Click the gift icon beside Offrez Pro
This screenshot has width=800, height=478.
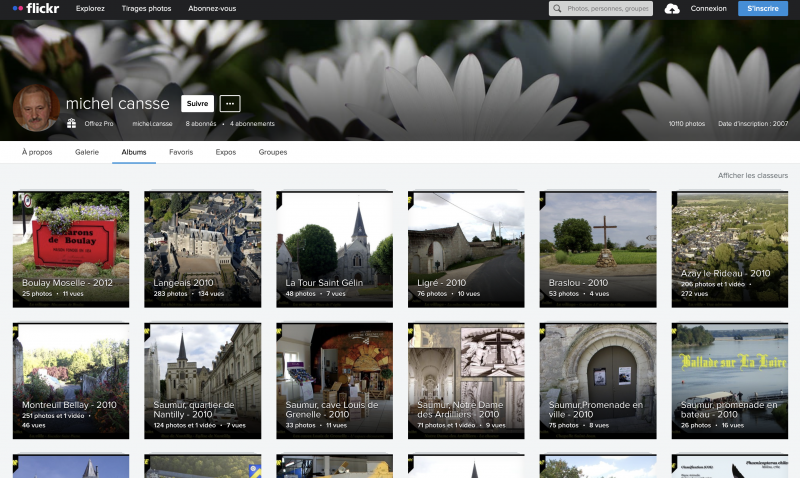pos(72,123)
